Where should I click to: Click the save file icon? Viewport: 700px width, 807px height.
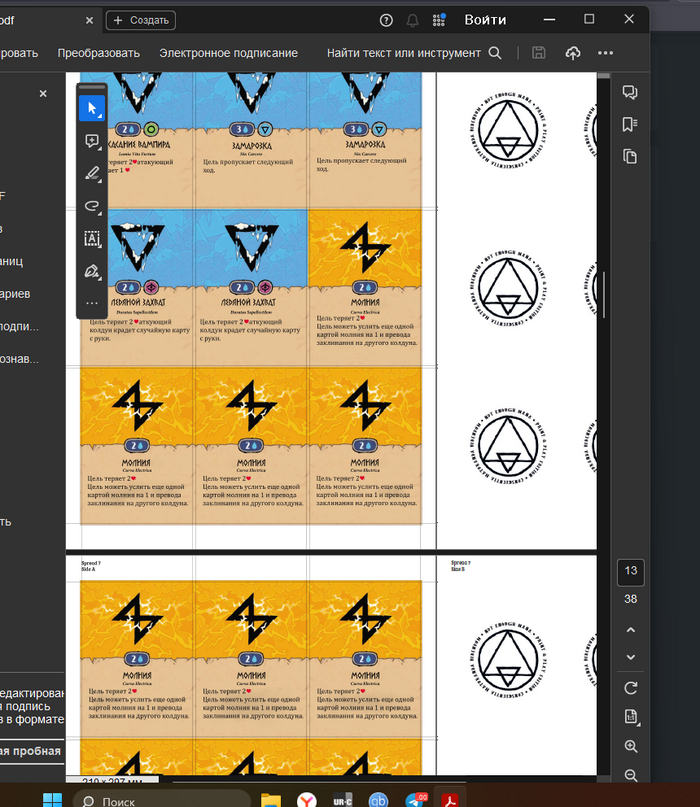(x=538, y=52)
